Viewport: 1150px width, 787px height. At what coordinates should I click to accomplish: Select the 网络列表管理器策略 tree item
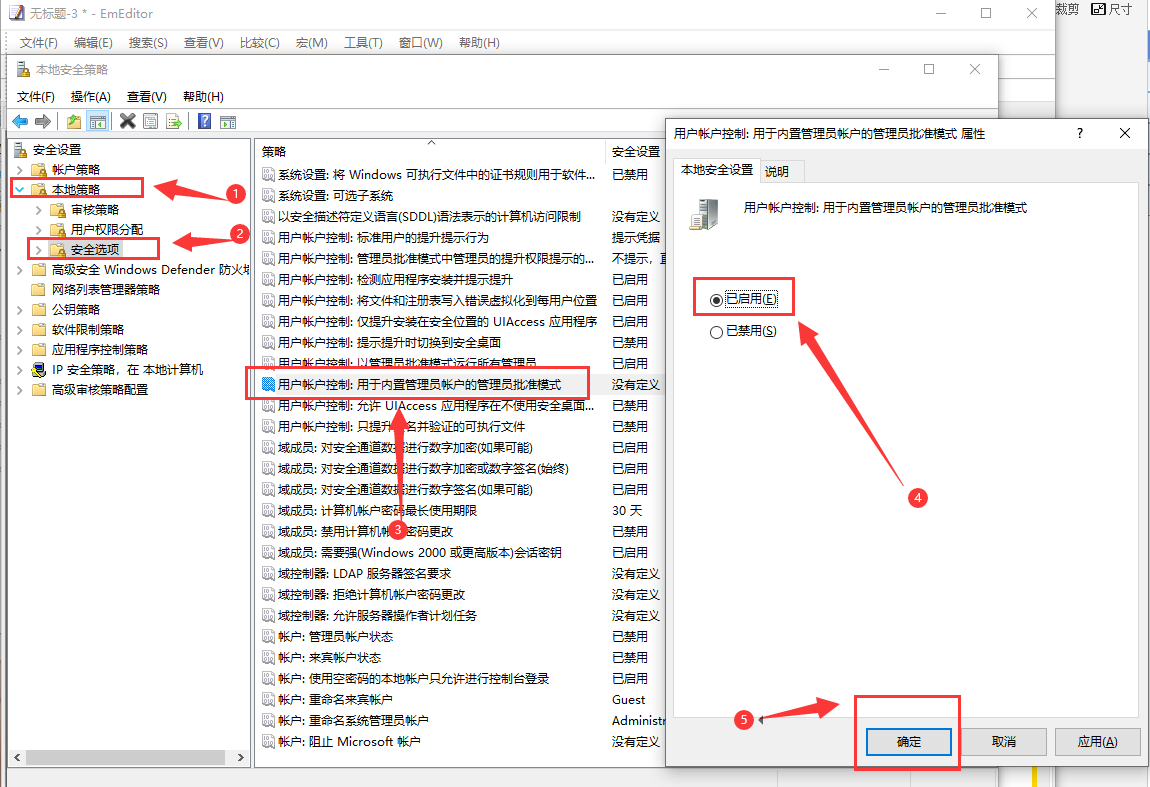[x=106, y=290]
